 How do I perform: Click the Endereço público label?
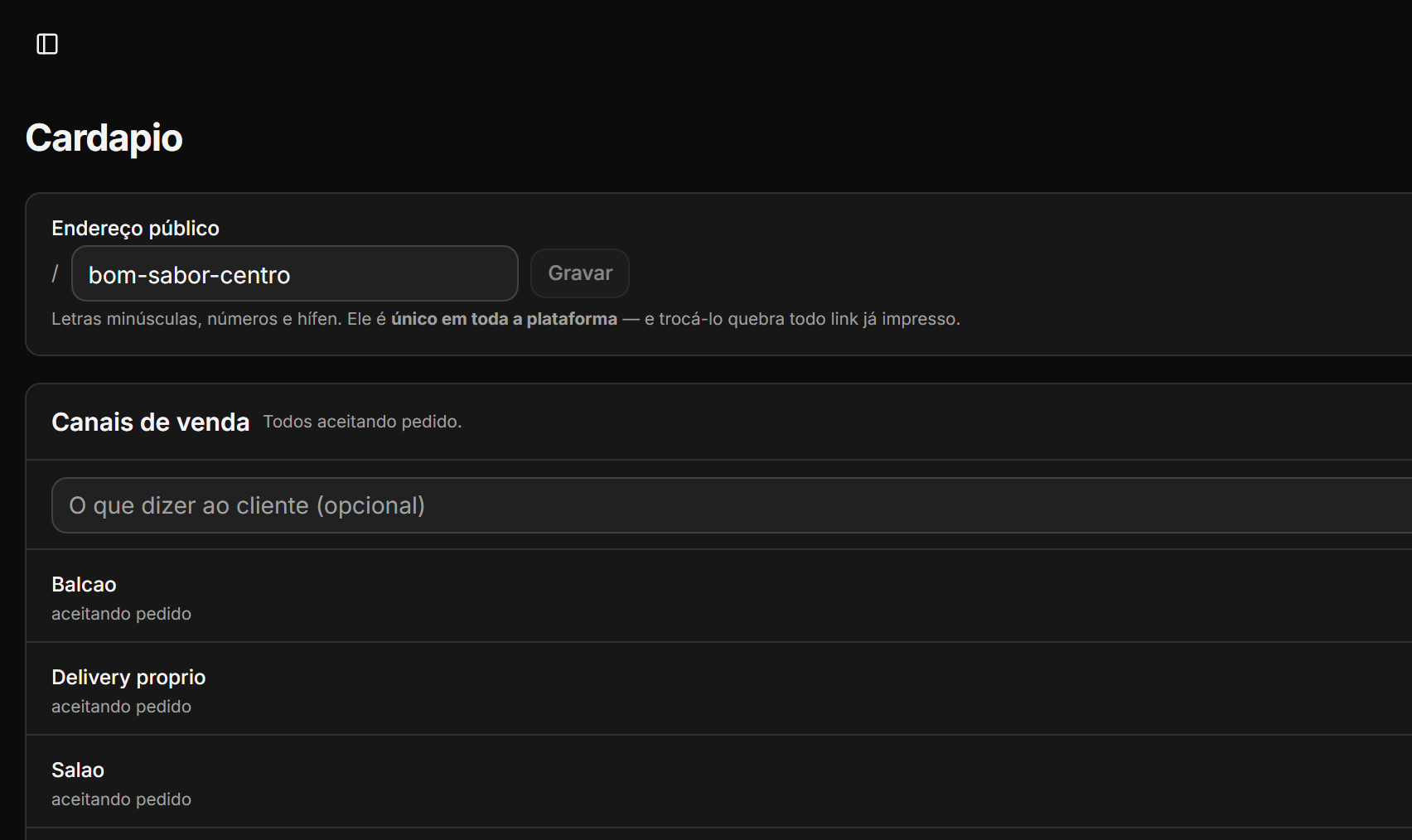point(135,229)
